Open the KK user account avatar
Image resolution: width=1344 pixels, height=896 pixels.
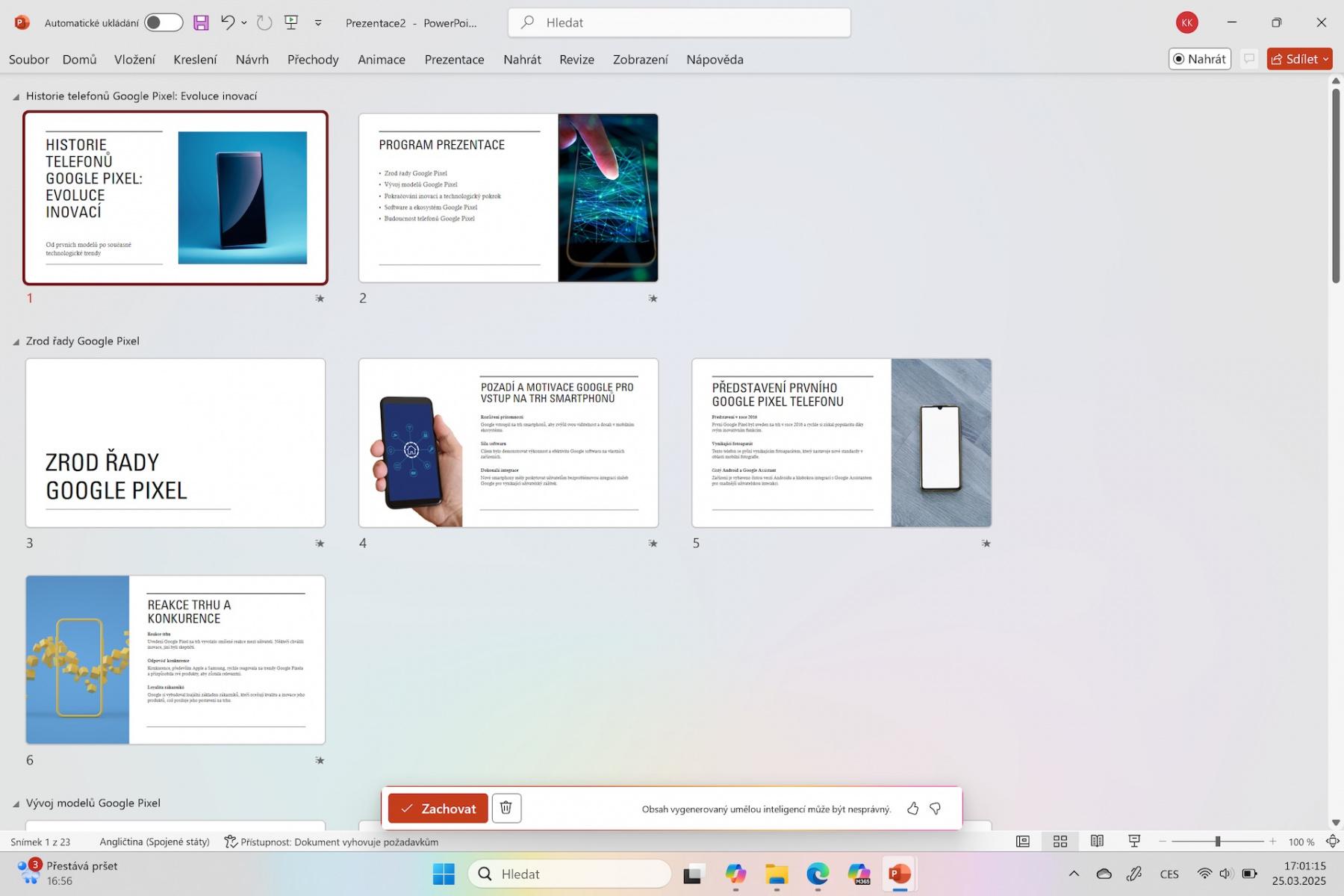click(1187, 22)
